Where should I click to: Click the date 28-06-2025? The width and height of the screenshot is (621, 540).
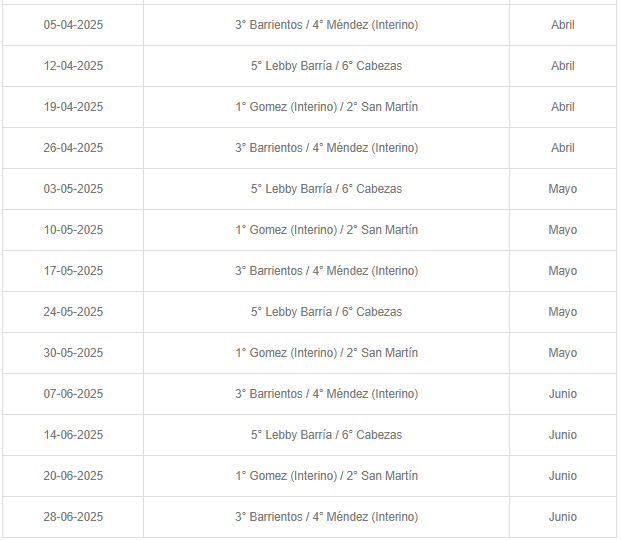[73, 517]
